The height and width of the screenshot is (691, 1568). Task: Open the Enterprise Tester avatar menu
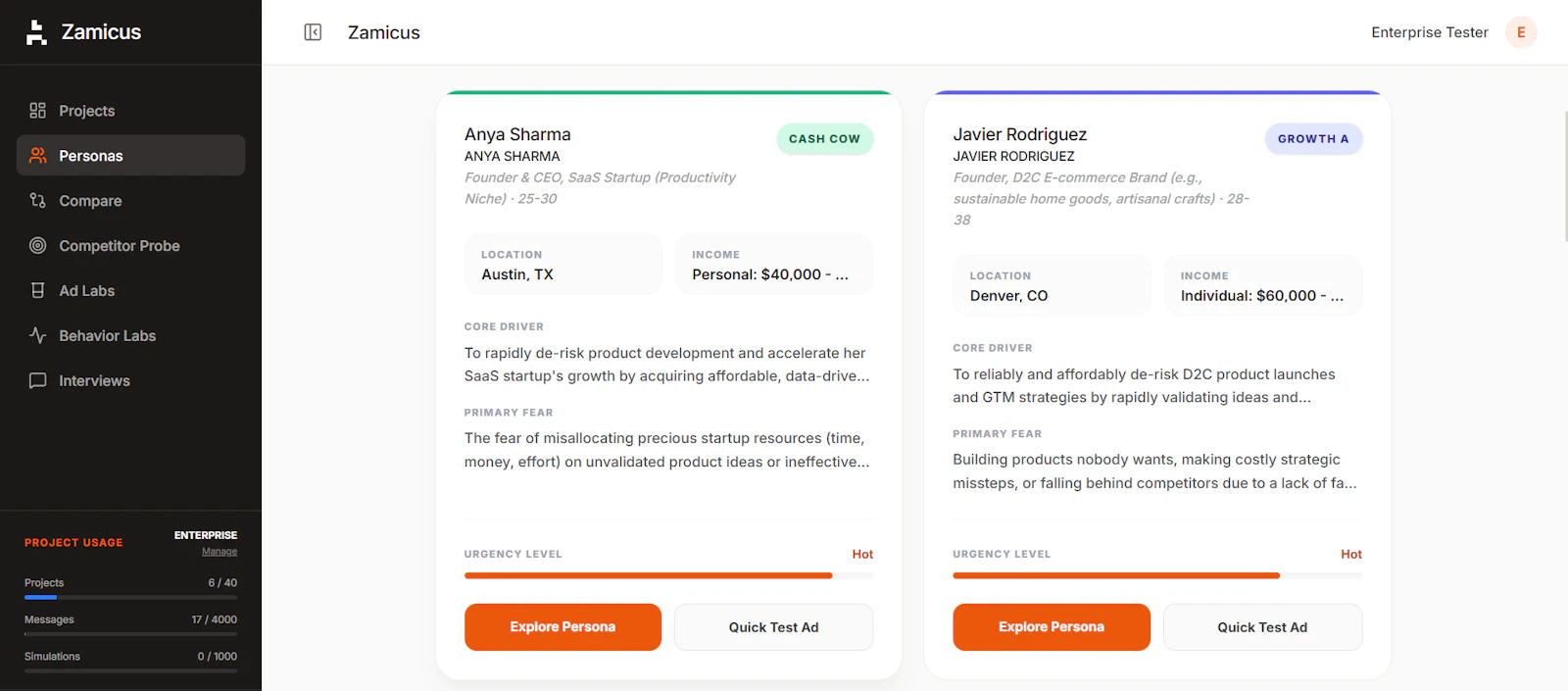point(1521,32)
